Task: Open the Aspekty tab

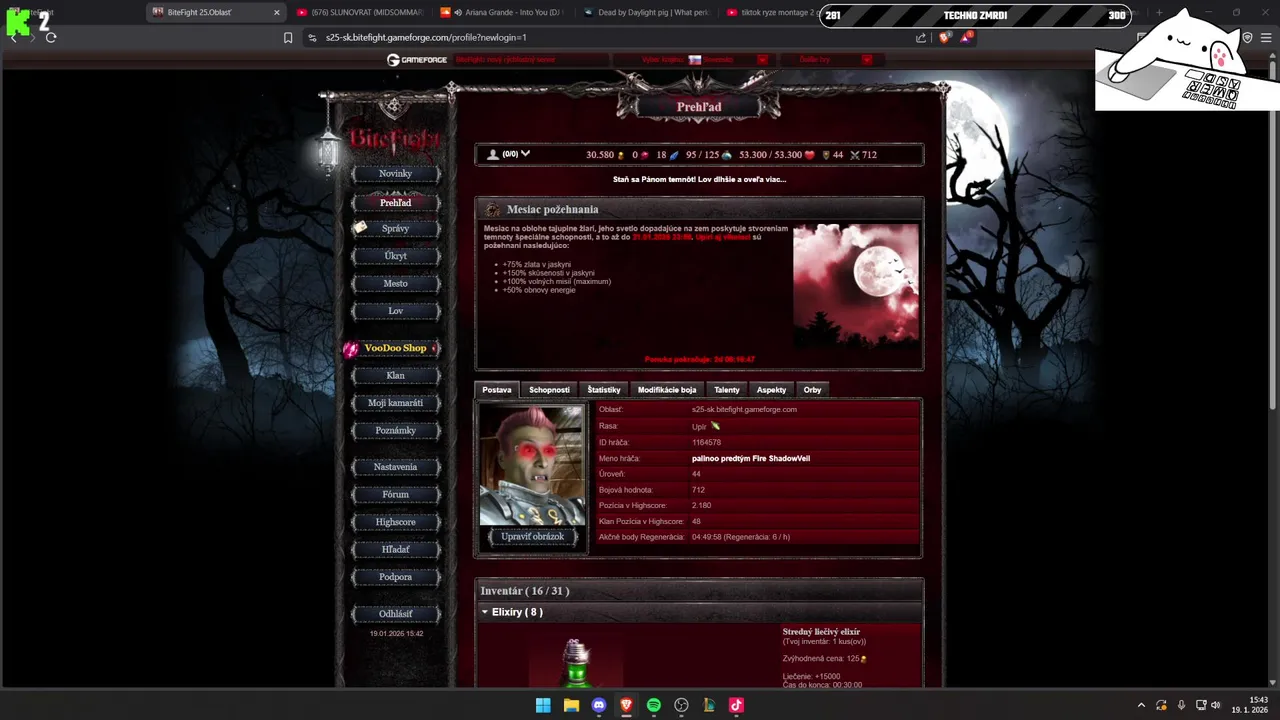Action: [x=771, y=390]
